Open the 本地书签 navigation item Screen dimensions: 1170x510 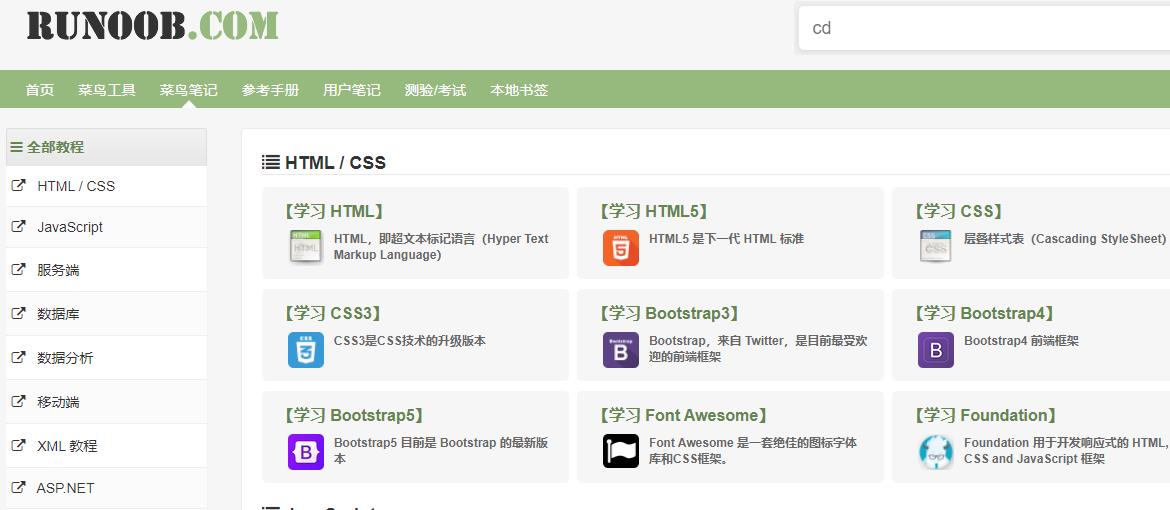tap(519, 90)
